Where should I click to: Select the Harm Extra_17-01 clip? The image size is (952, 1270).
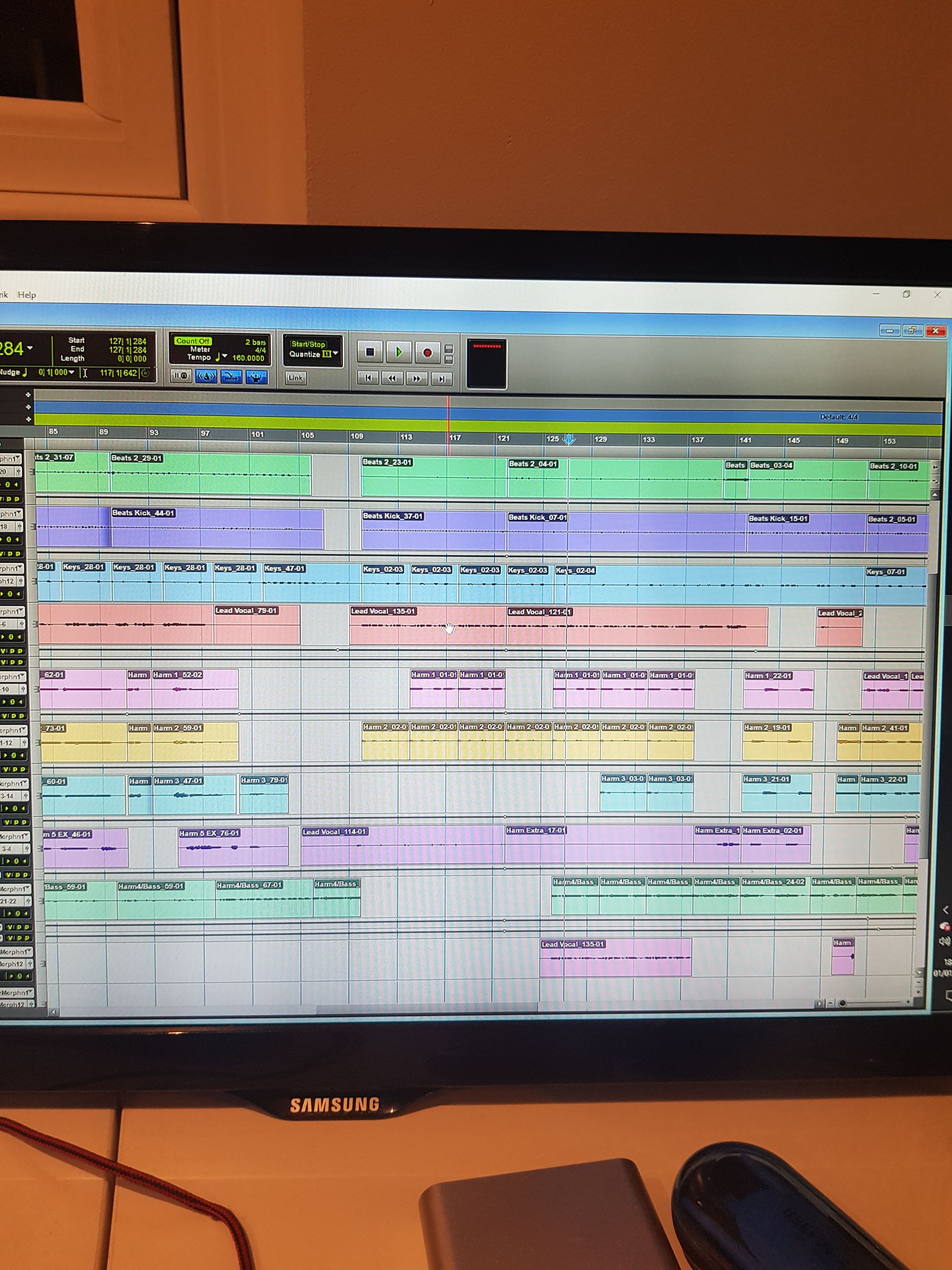coord(598,844)
